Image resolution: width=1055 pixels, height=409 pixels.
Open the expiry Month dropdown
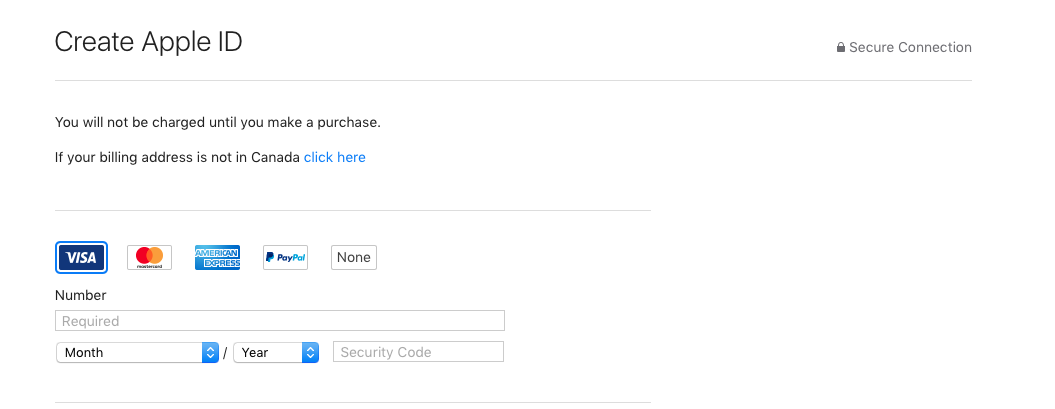click(x=137, y=352)
